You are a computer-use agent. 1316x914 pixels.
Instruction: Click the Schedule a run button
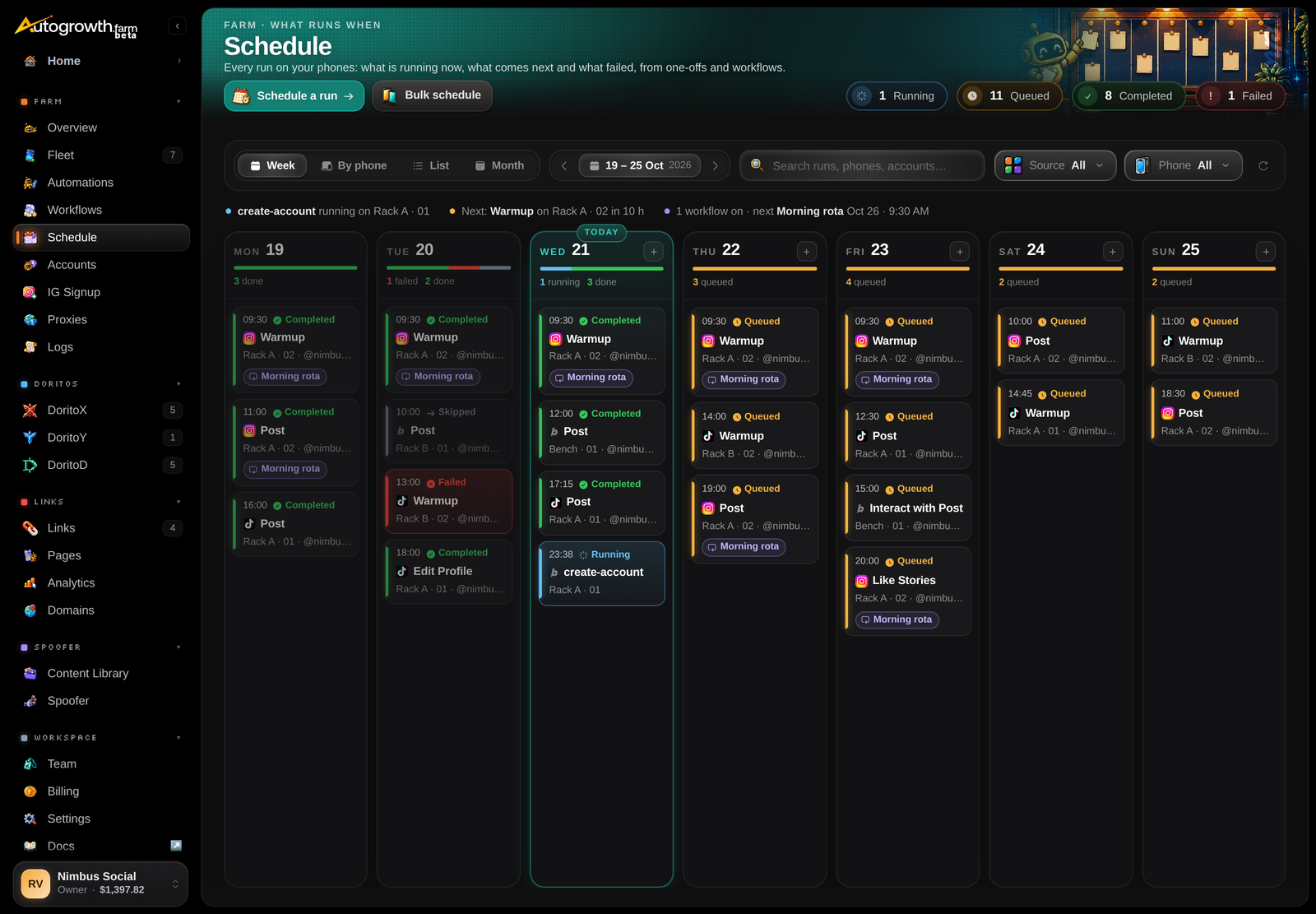tap(294, 96)
